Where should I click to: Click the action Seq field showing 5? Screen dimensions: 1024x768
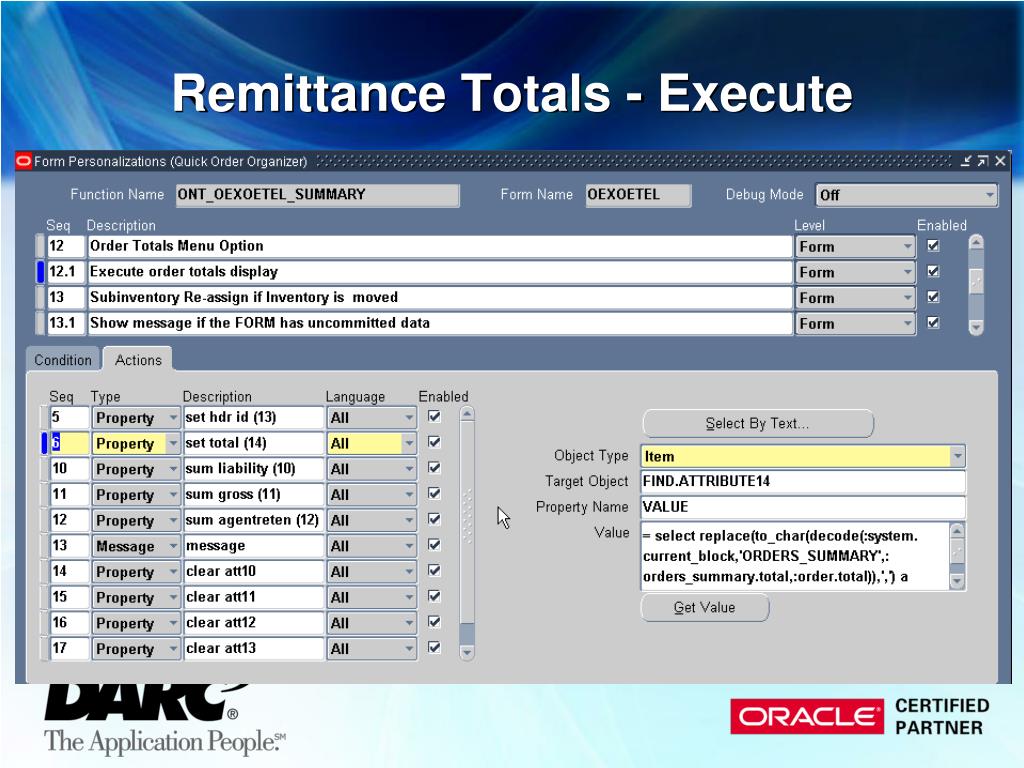tap(69, 417)
